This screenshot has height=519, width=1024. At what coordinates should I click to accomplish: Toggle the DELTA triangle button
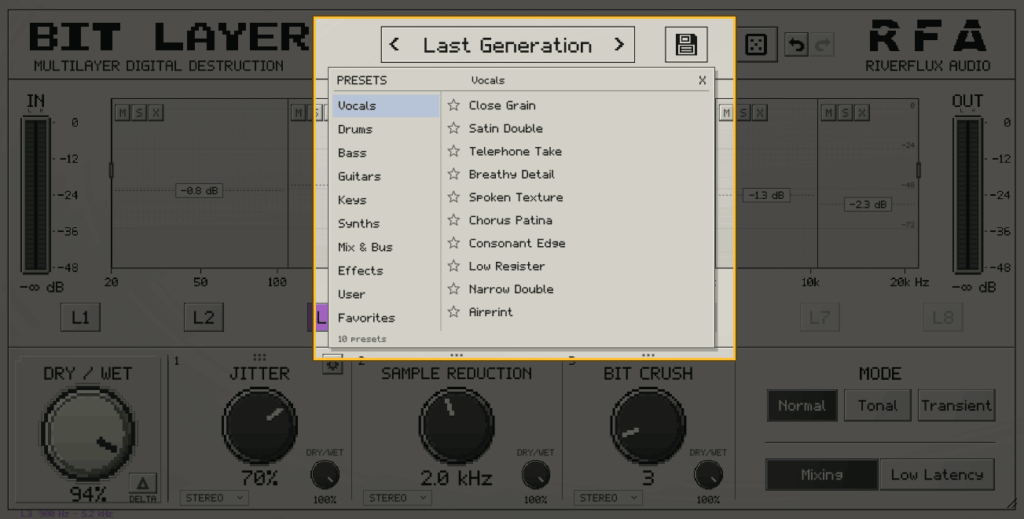point(142,484)
